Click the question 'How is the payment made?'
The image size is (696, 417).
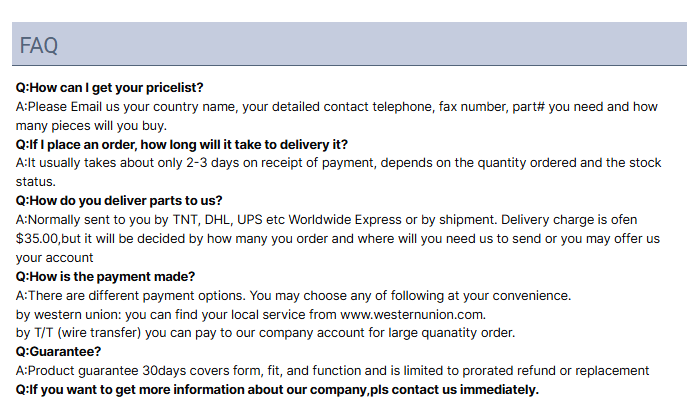click(105, 277)
